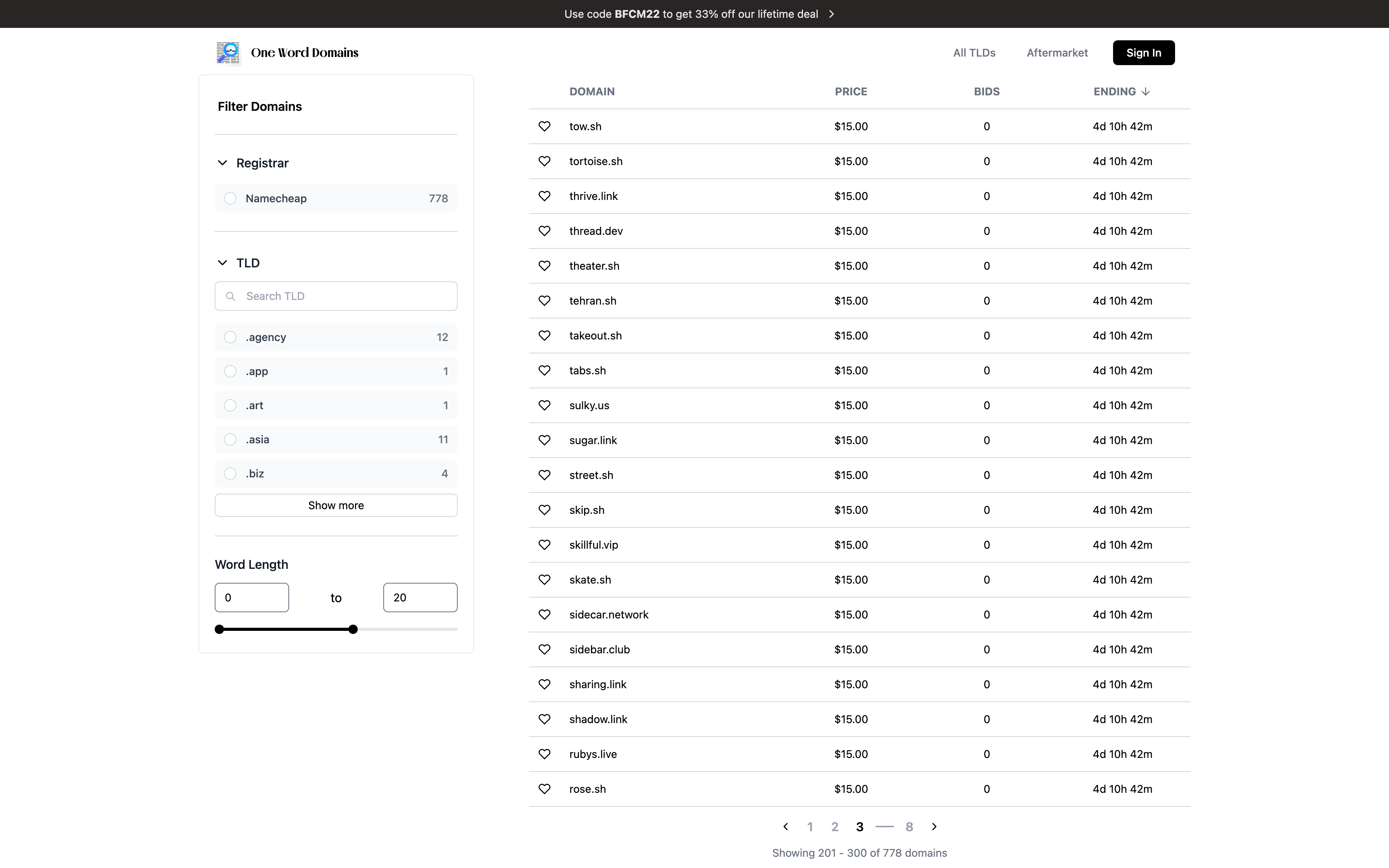Image resolution: width=1389 pixels, height=868 pixels.
Task: Click the word length upper slider handle
Action: (x=353, y=629)
